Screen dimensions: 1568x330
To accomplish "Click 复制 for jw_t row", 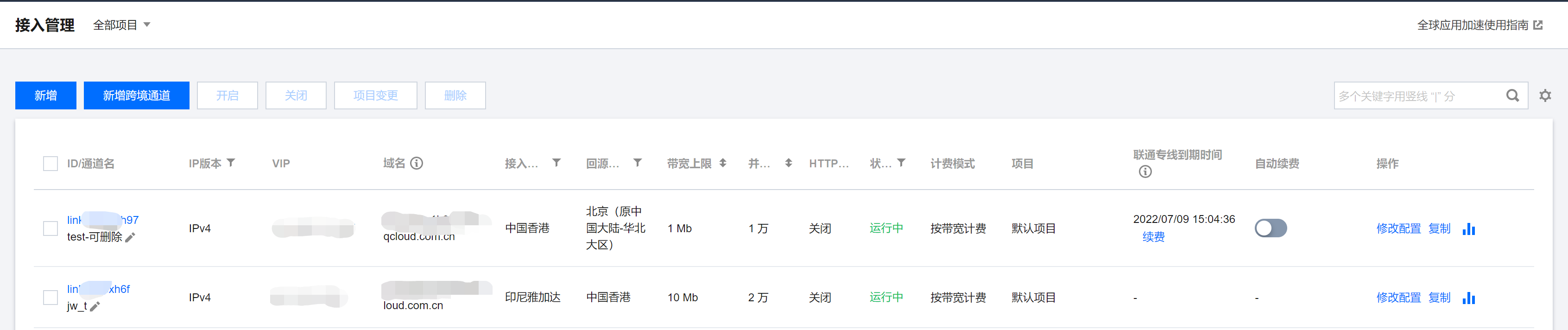I will click(1439, 297).
